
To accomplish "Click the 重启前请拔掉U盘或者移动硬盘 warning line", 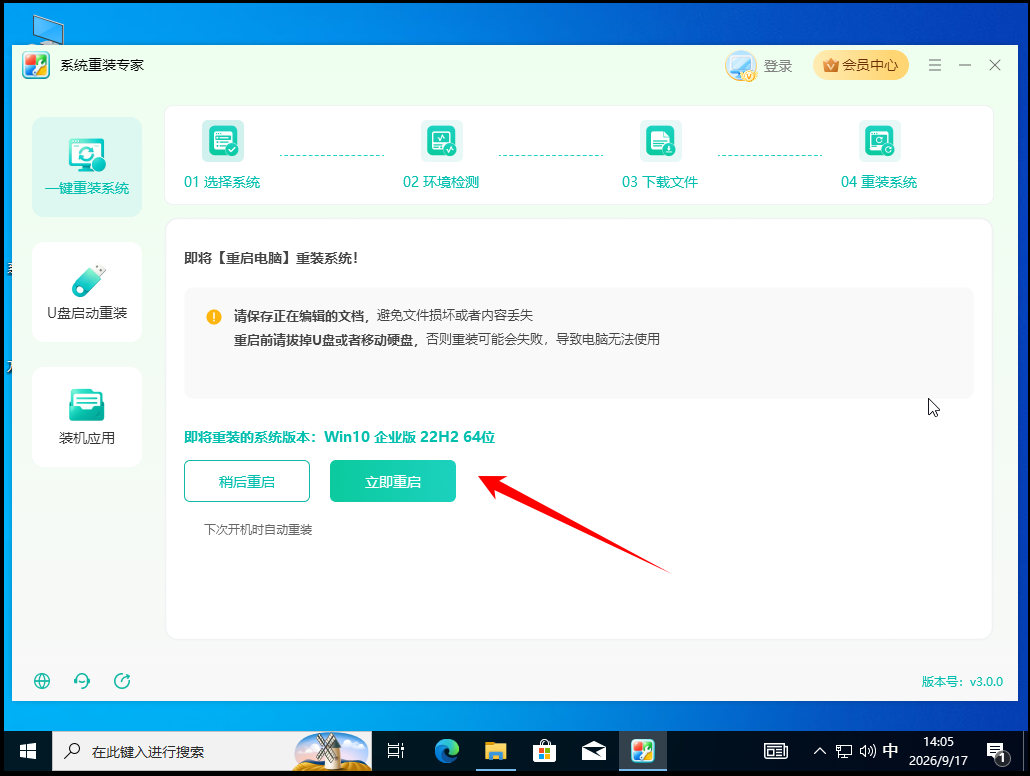I will pos(447,340).
